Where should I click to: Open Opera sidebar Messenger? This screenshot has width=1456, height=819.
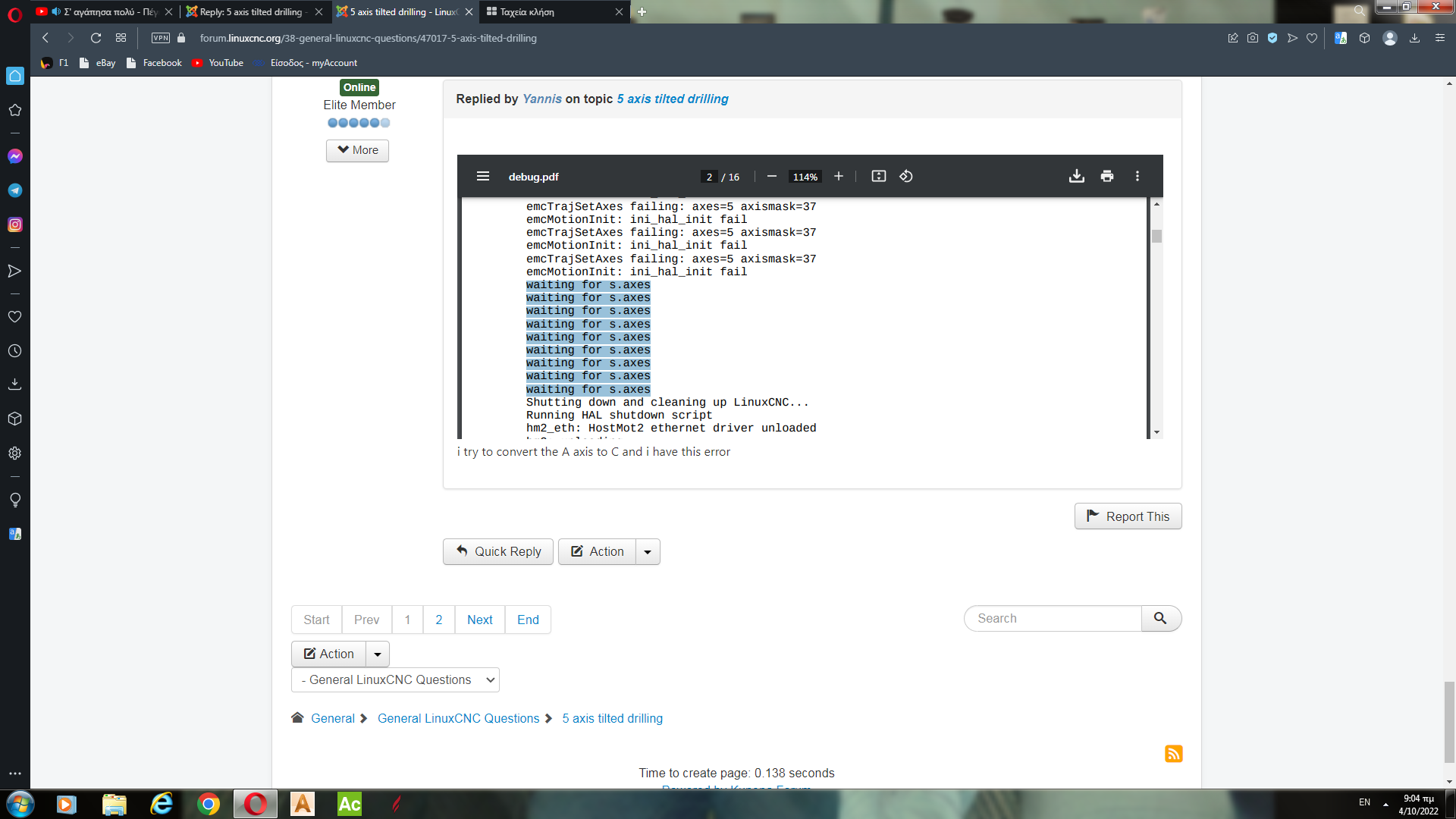click(x=14, y=156)
